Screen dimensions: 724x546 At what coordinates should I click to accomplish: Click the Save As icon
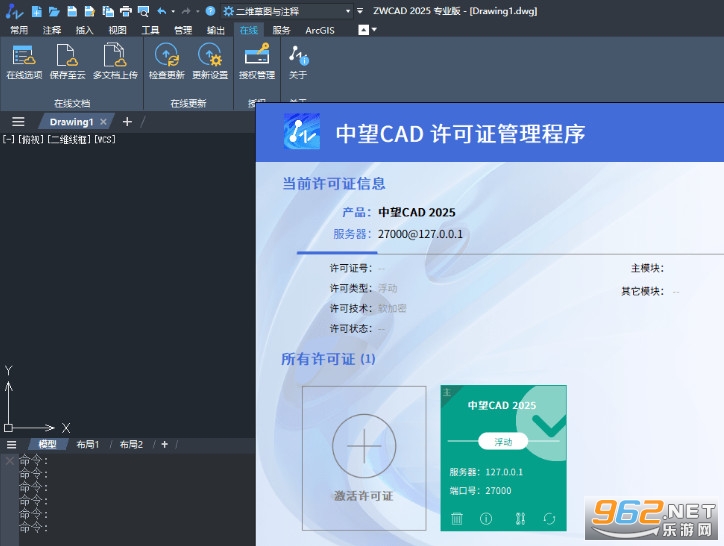point(90,11)
